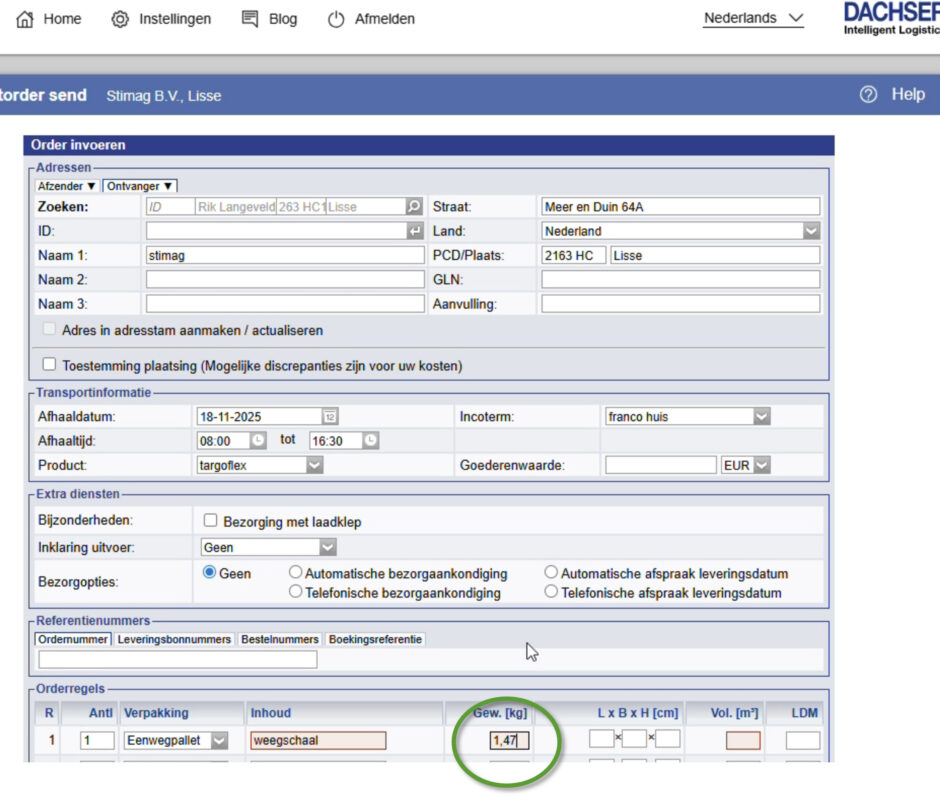This screenshot has height=800, width=940.
Task: Click the search magnifier icon in Zoeken field
Action: (414, 207)
